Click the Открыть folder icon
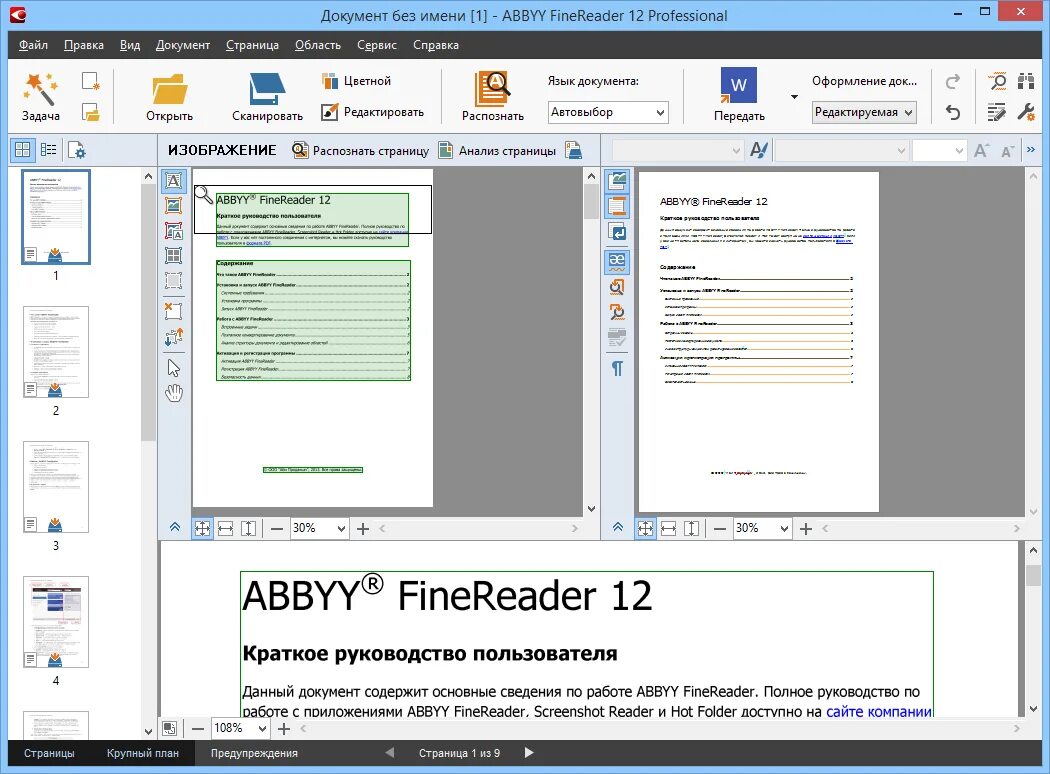The image size is (1050, 774). (169, 90)
